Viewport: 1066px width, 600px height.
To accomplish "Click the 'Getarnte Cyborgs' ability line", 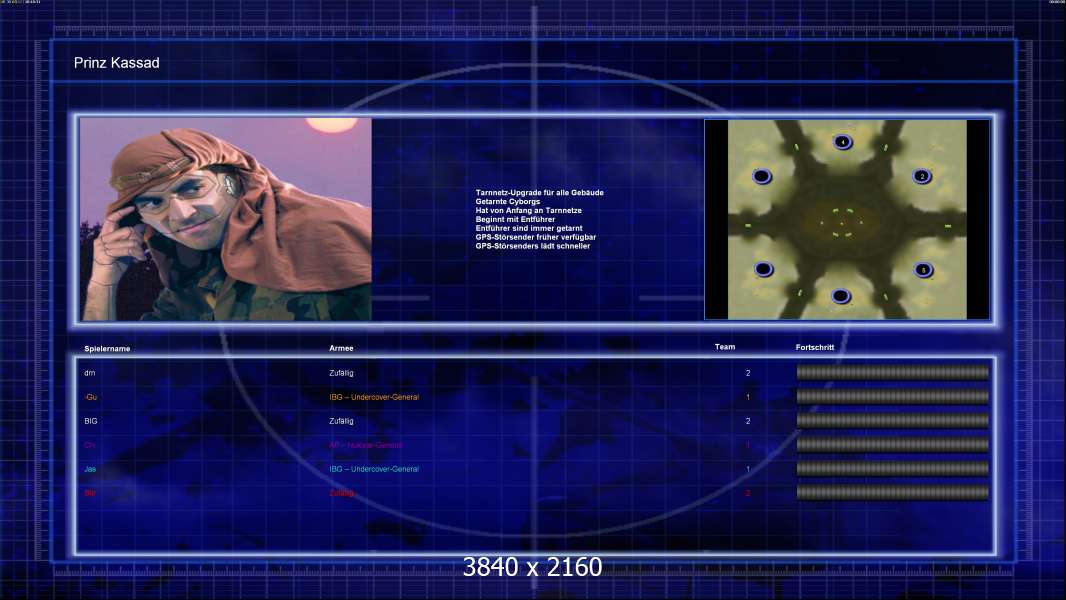I will tap(508, 201).
